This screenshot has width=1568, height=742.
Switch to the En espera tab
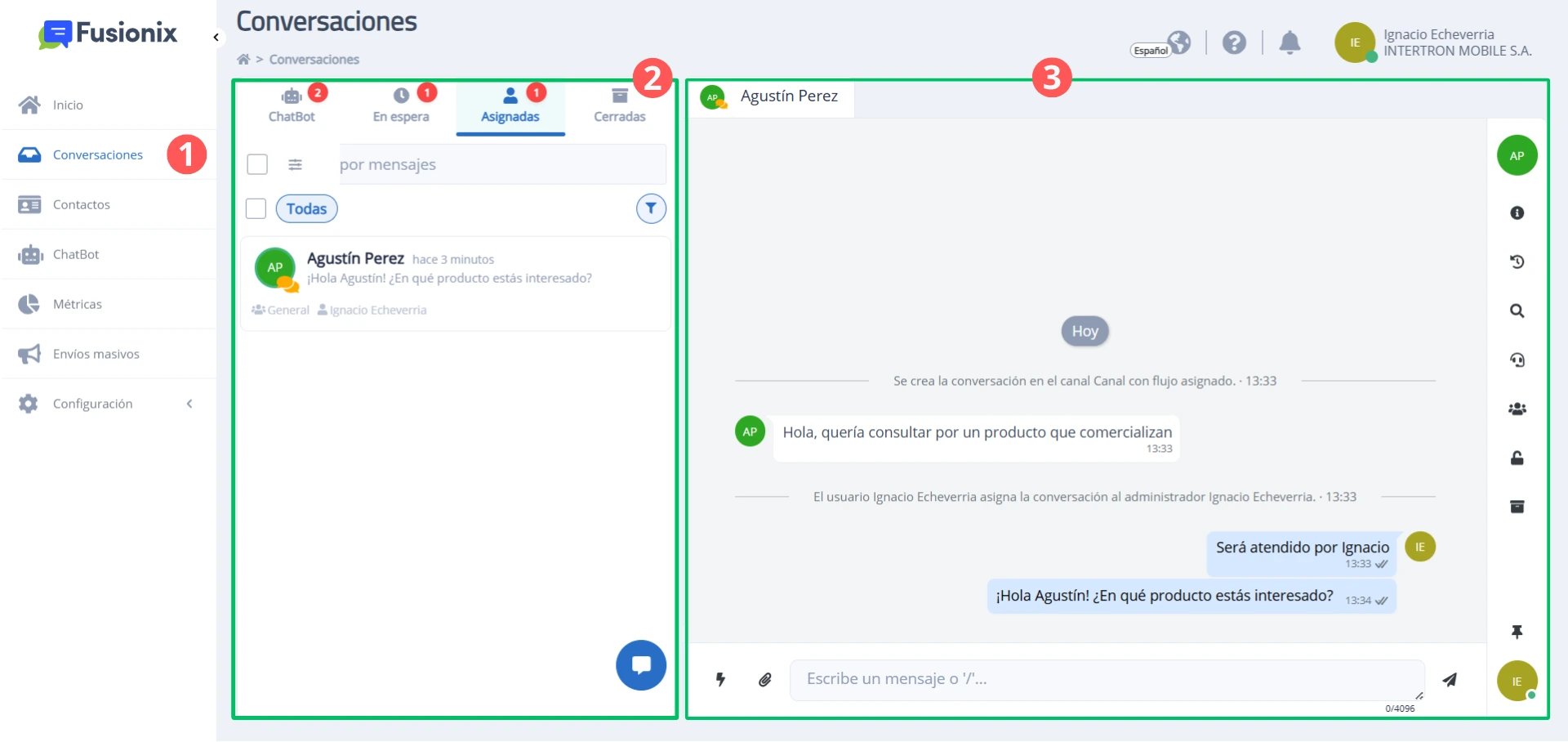click(x=401, y=106)
